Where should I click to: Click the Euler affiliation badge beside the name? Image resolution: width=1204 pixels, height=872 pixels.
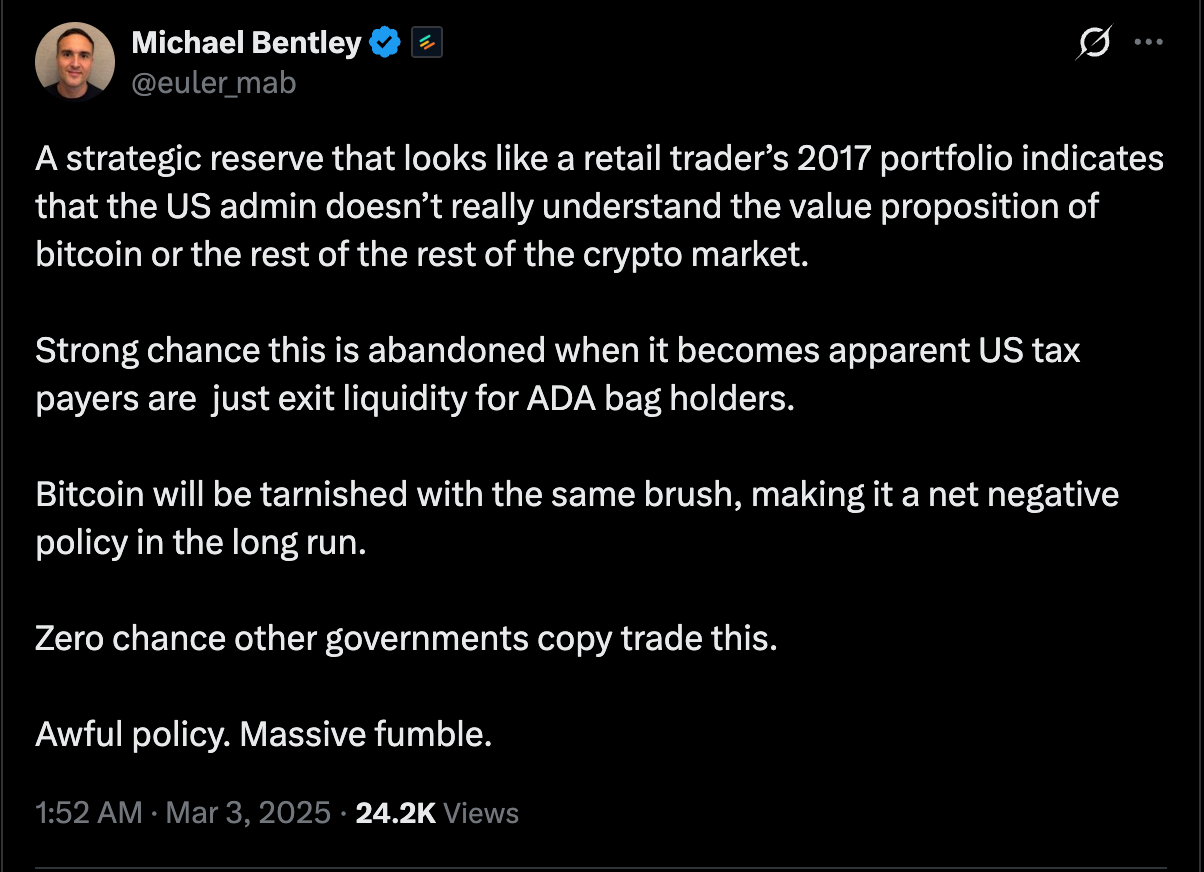(x=427, y=42)
